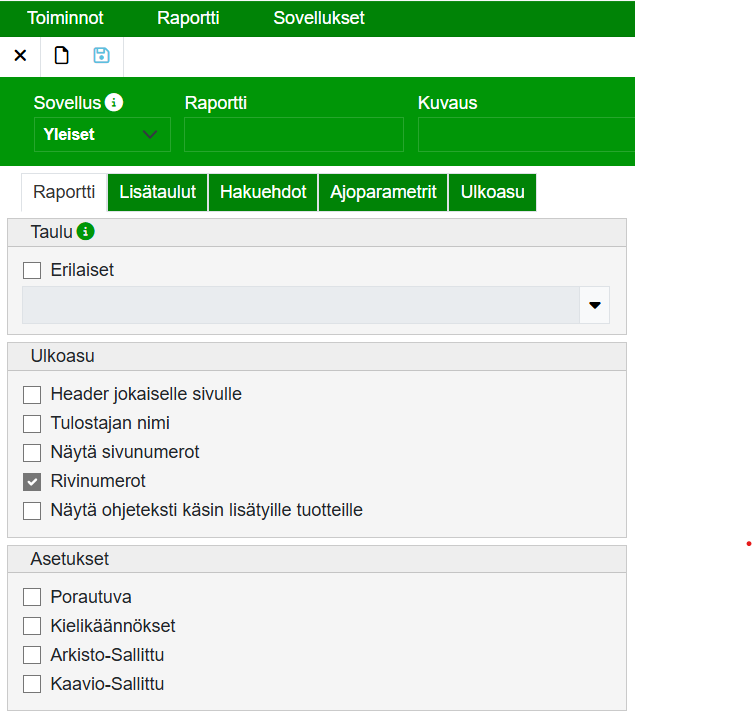Click the info icon next to Taulu

(x=86, y=232)
